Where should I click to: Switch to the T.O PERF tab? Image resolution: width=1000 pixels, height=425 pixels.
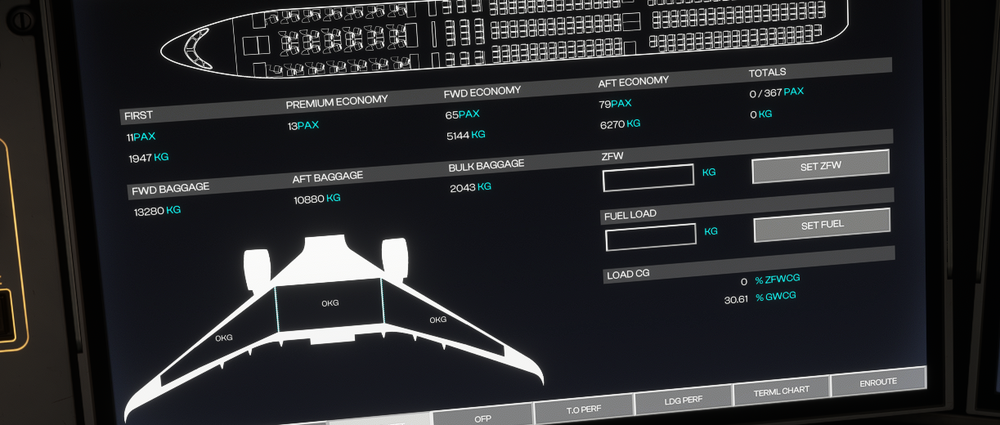coord(584,407)
